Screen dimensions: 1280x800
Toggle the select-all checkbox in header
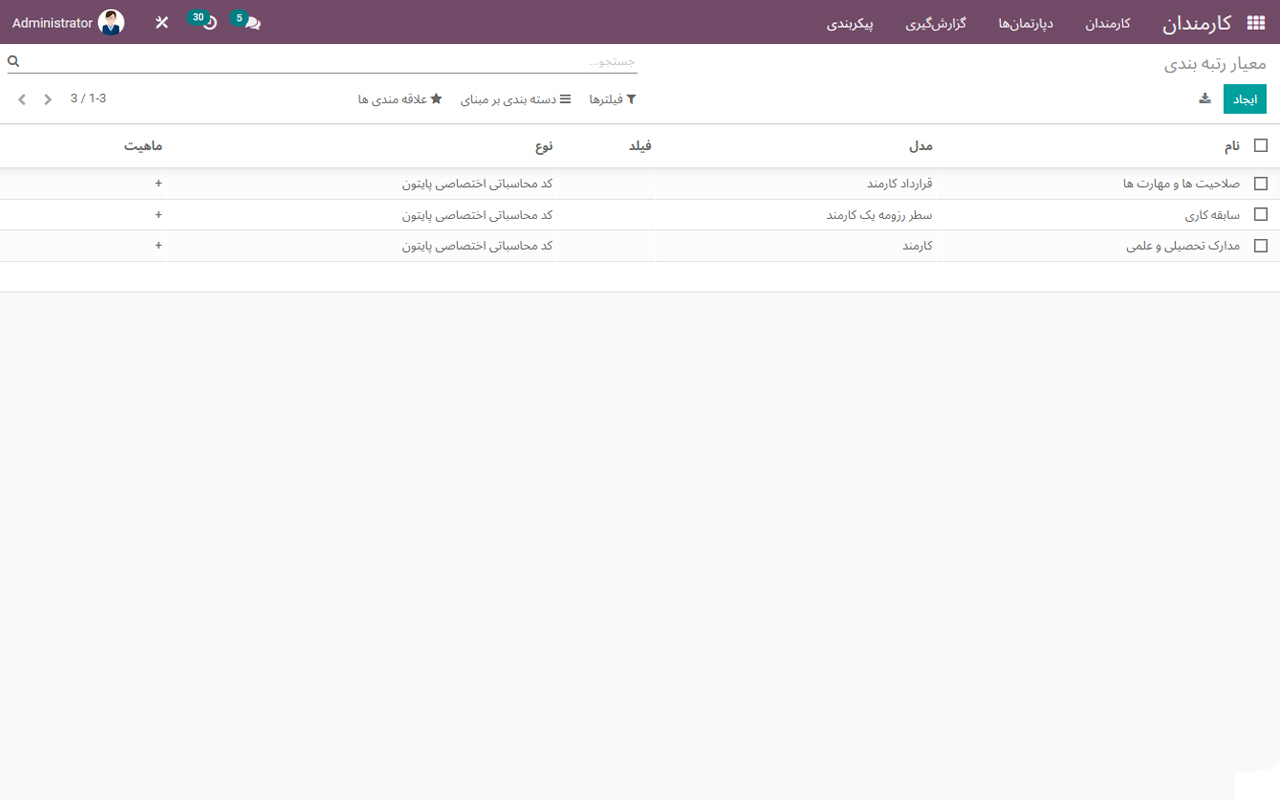(x=1260, y=146)
